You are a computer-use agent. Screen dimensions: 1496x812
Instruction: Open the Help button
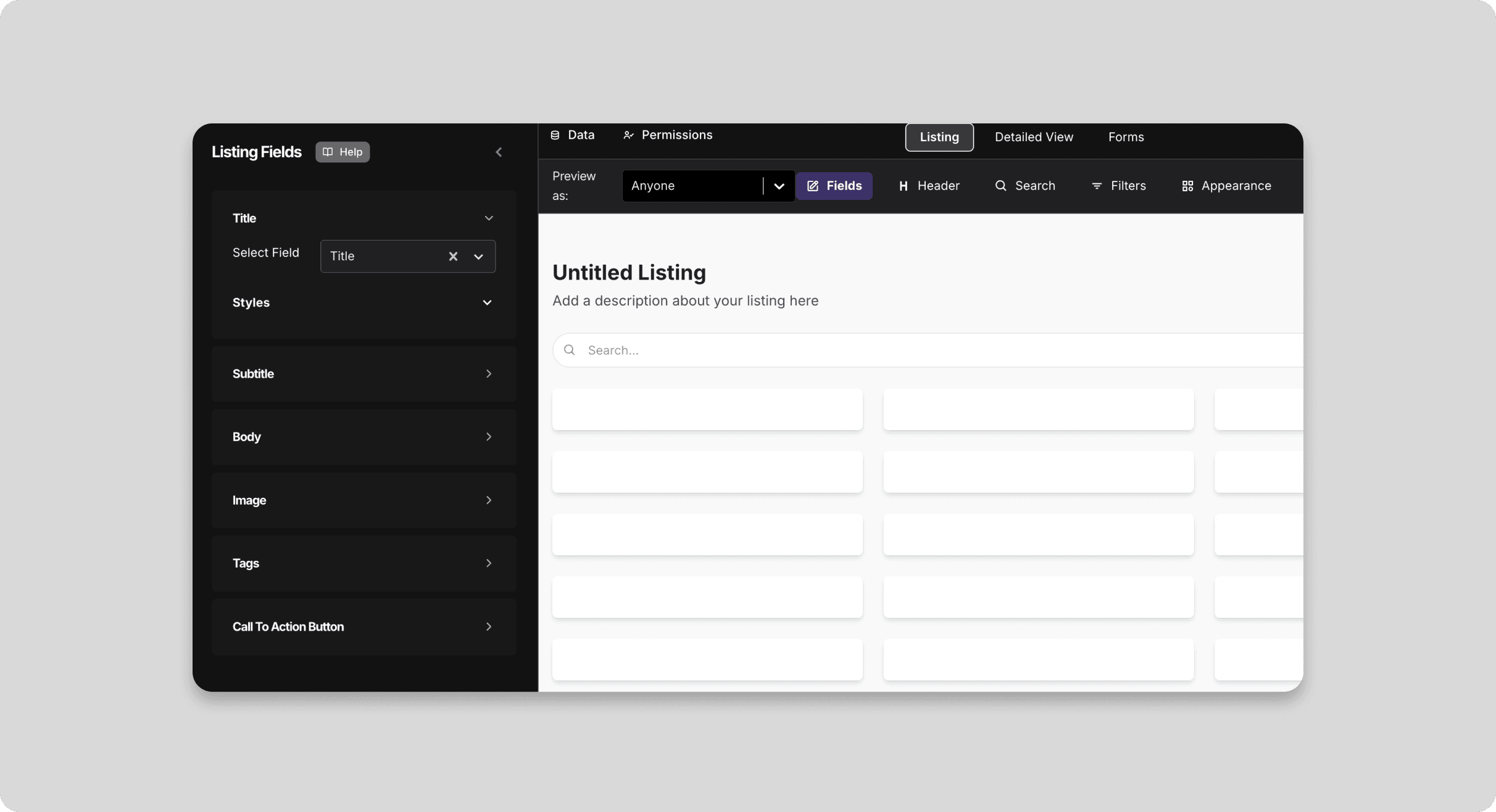pyautogui.click(x=343, y=152)
